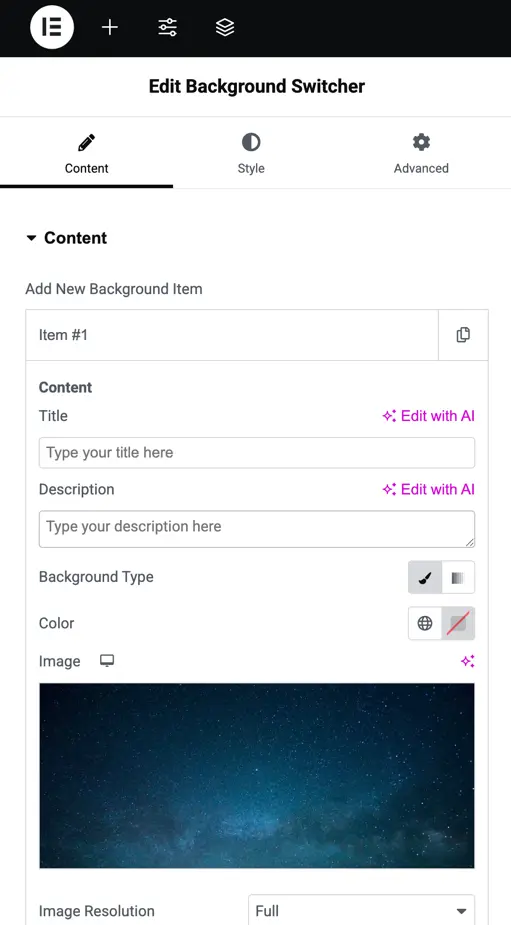Open Site Settings sliders icon
Image resolution: width=511 pixels, height=925 pixels.
(168, 28)
